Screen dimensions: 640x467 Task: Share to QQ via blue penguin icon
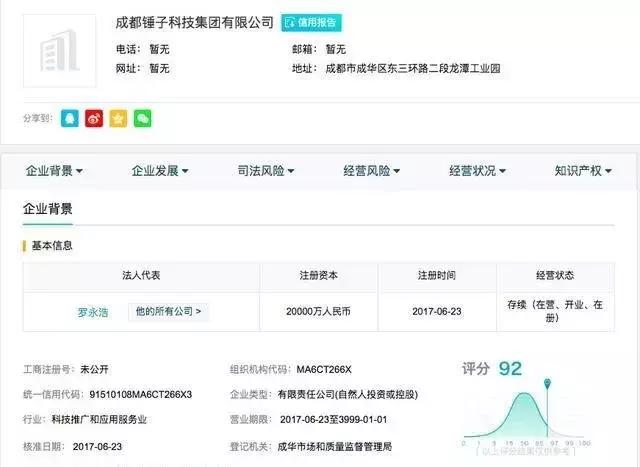click(x=69, y=118)
